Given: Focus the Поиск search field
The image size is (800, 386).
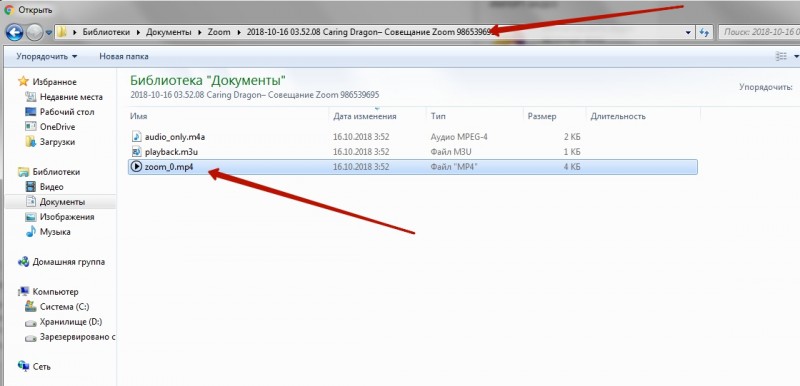Looking at the screenshot, I should coord(759,32).
